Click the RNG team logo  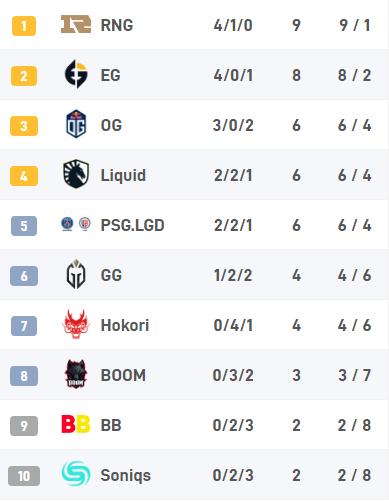click(x=76, y=24)
